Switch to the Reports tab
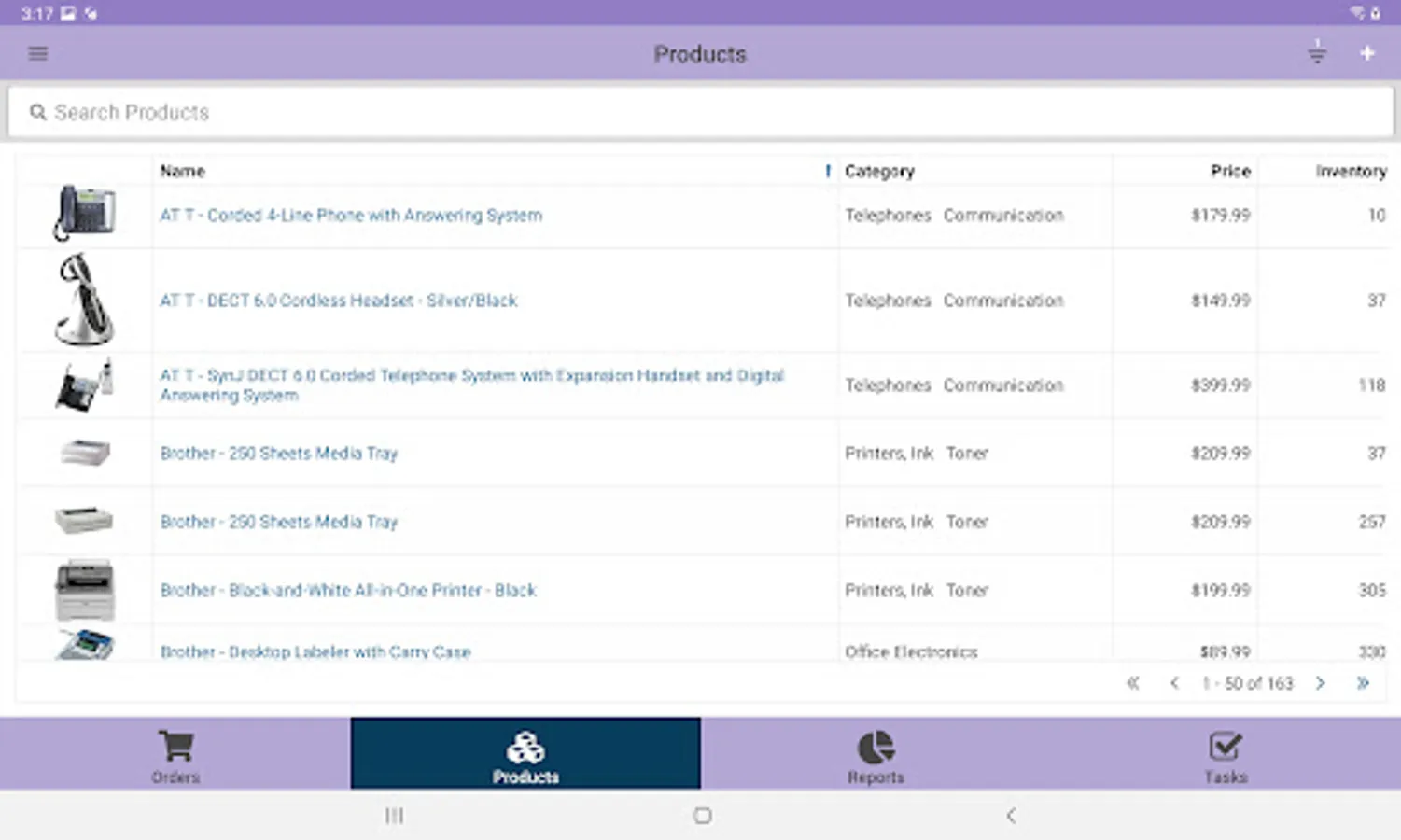The width and height of the screenshot is (1401, 840). pos(876,754)
